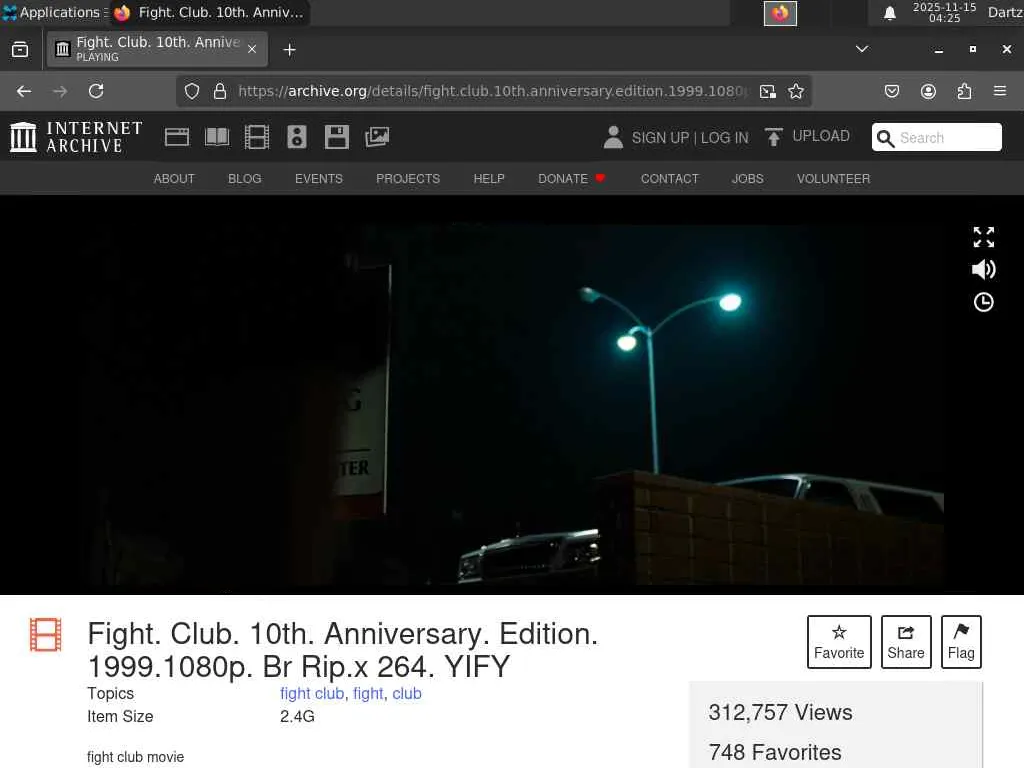Open the extensions puzzle icon
The height and width of the screenshot is (768, 1024).
pos(964,91)
